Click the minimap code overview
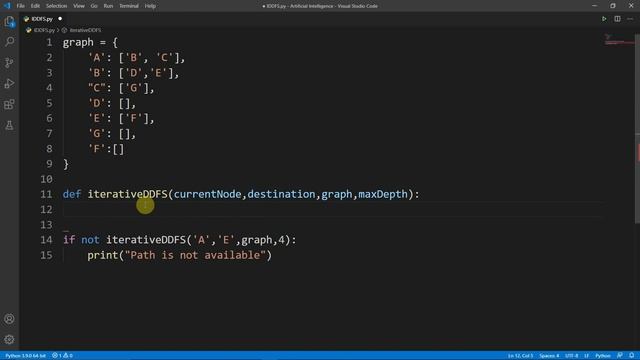This screenshot has height=360, width=640. [x=619, y=40]
